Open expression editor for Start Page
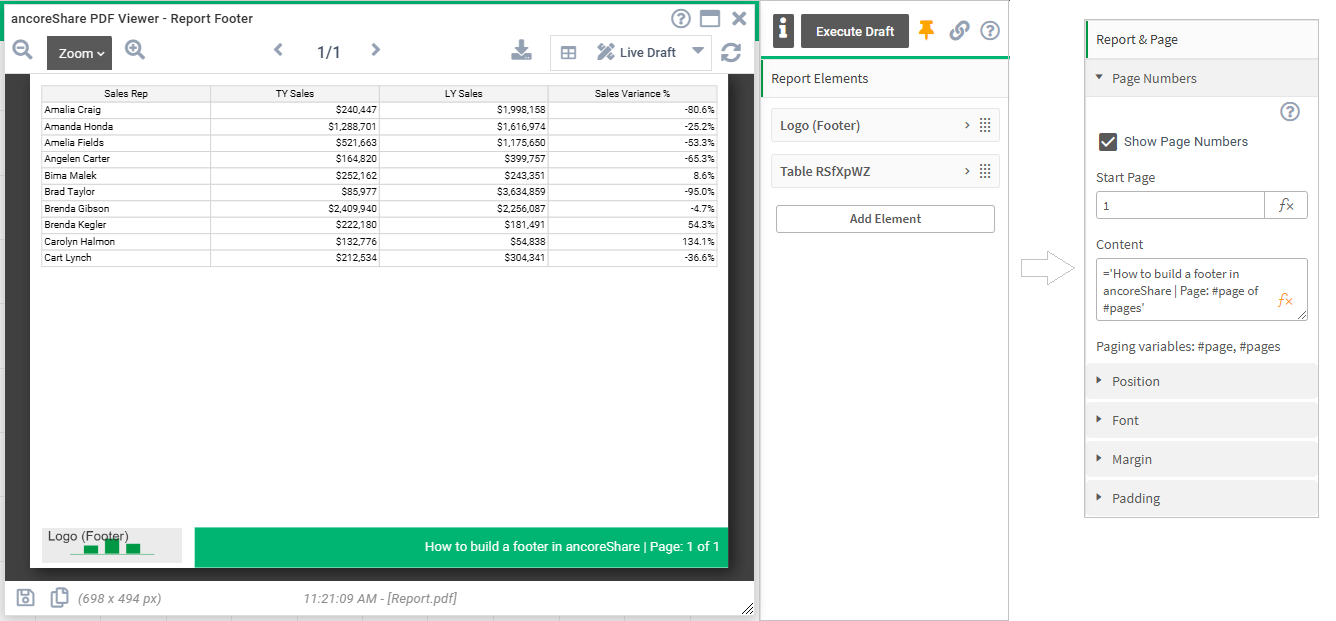 pos(1286,206)
